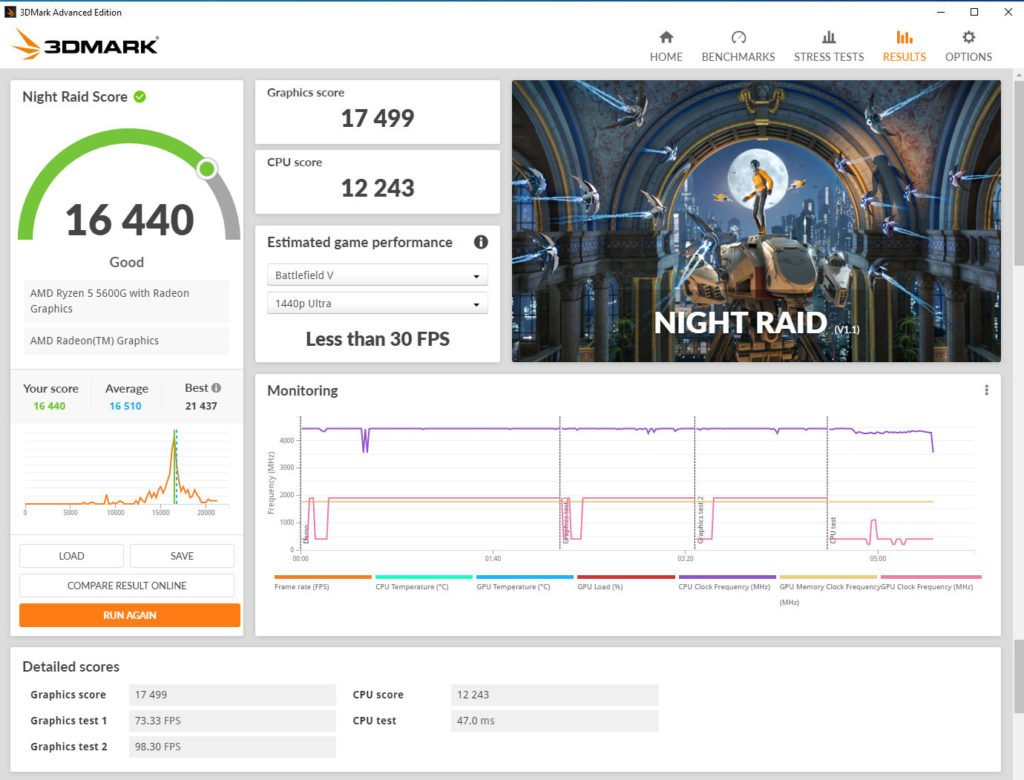Click the Benchmarks gauge icon
1024x780 pixels.
pyautogui.click(x=738, y=38)
